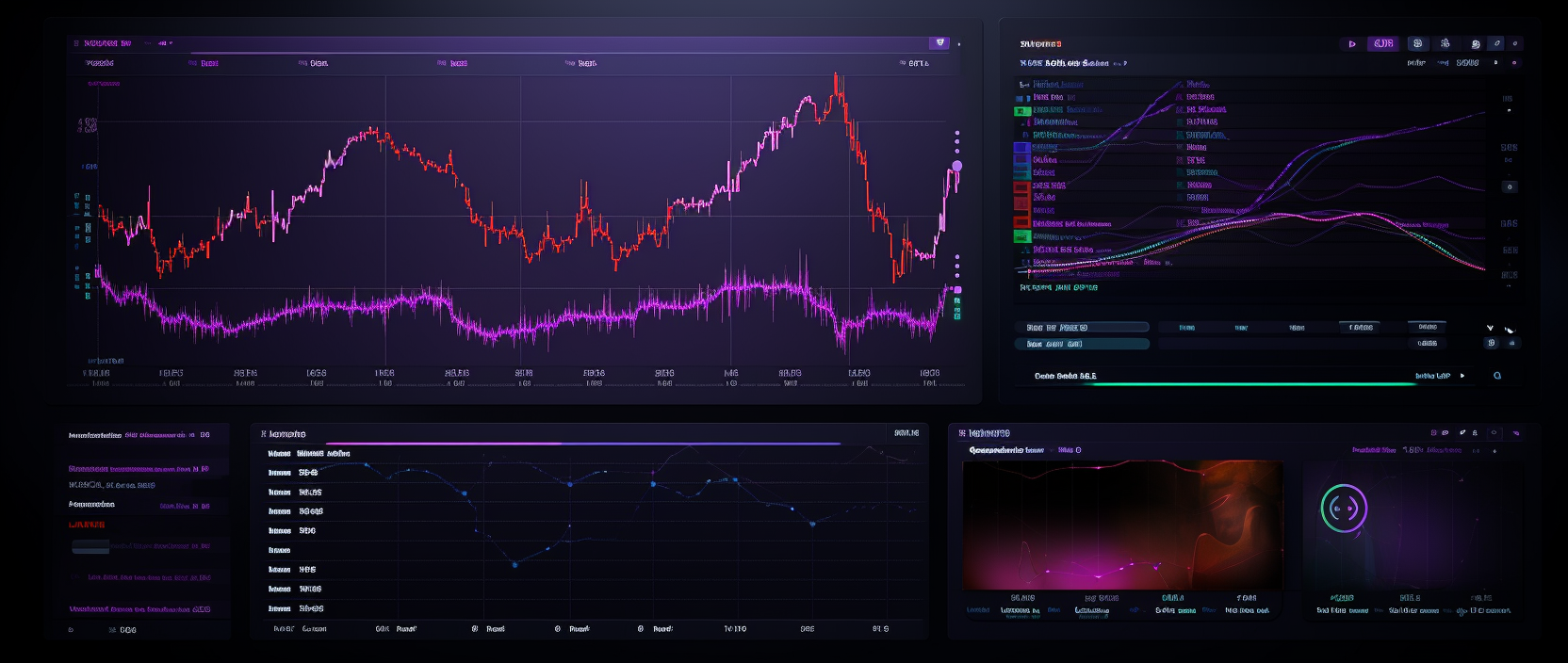Click the pencil edit icon in top-right panel toolbar

tap(1496, 43)
